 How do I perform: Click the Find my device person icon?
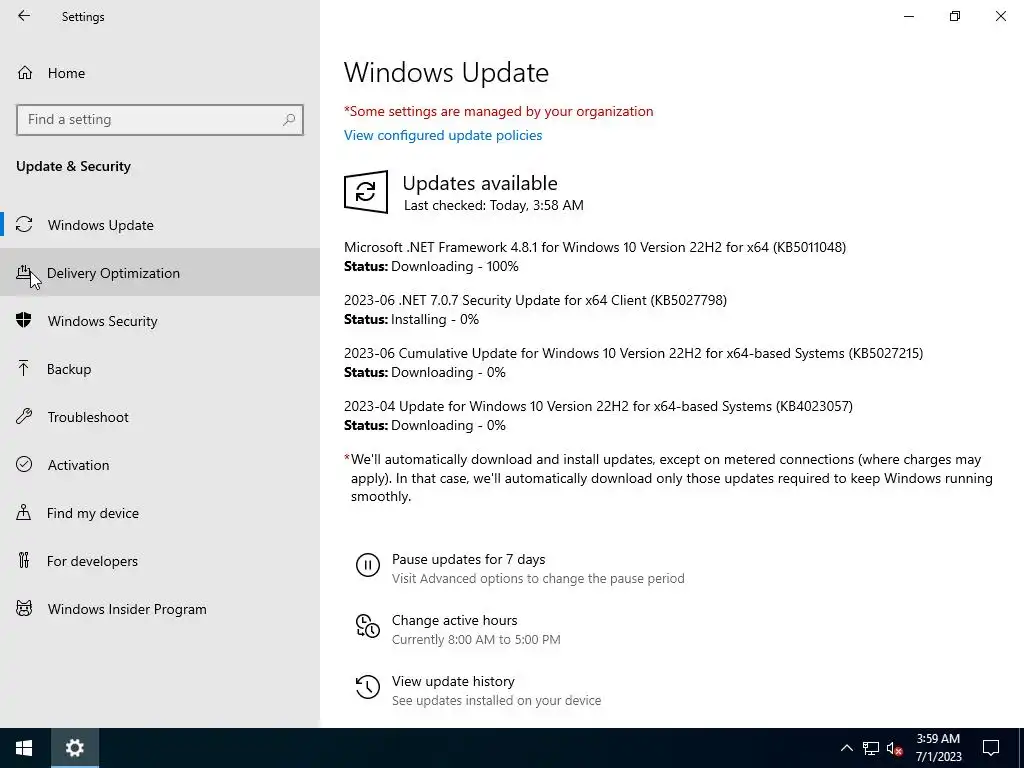pos(24,512)
